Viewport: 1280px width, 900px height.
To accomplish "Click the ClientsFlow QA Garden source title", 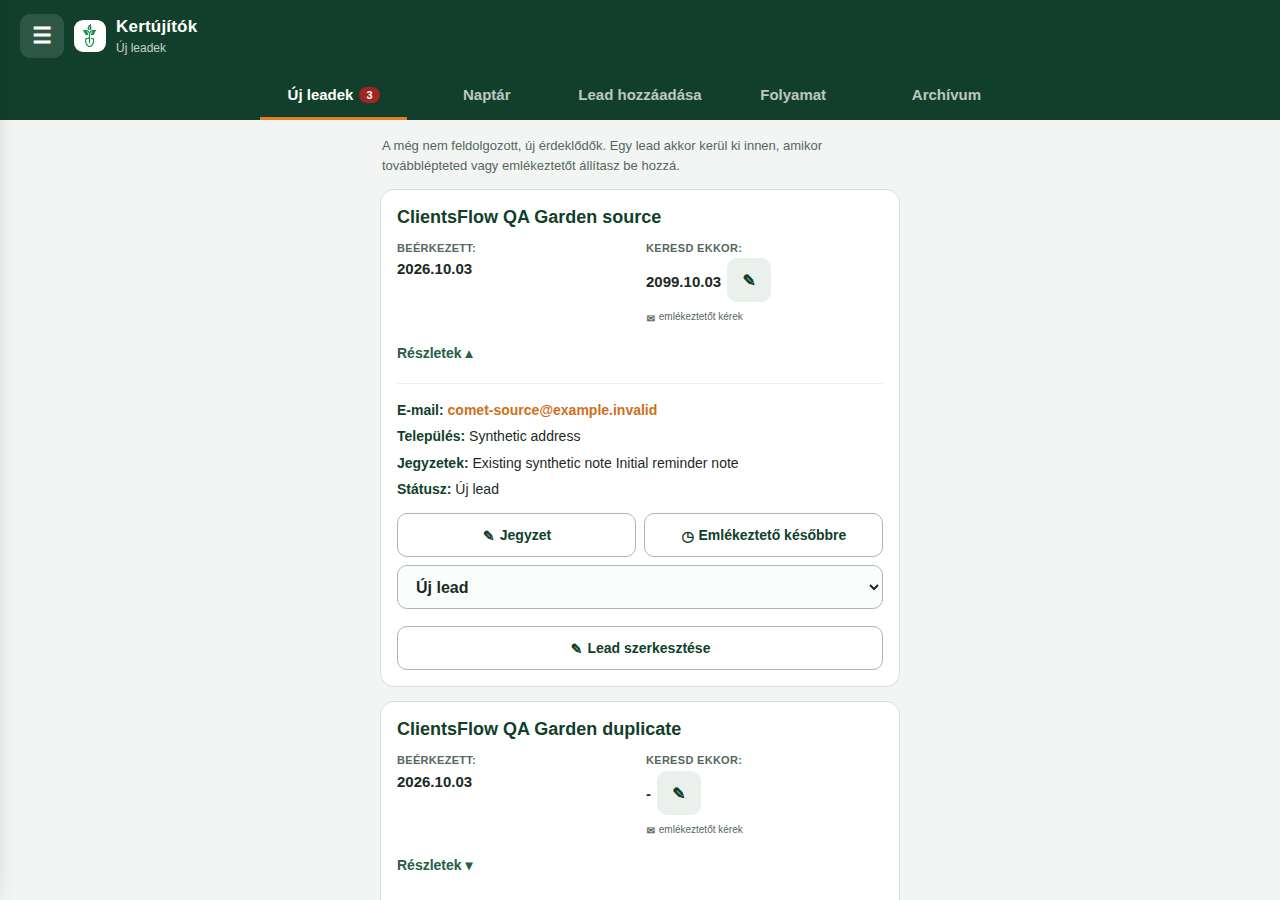I will [x=529, y=217].
